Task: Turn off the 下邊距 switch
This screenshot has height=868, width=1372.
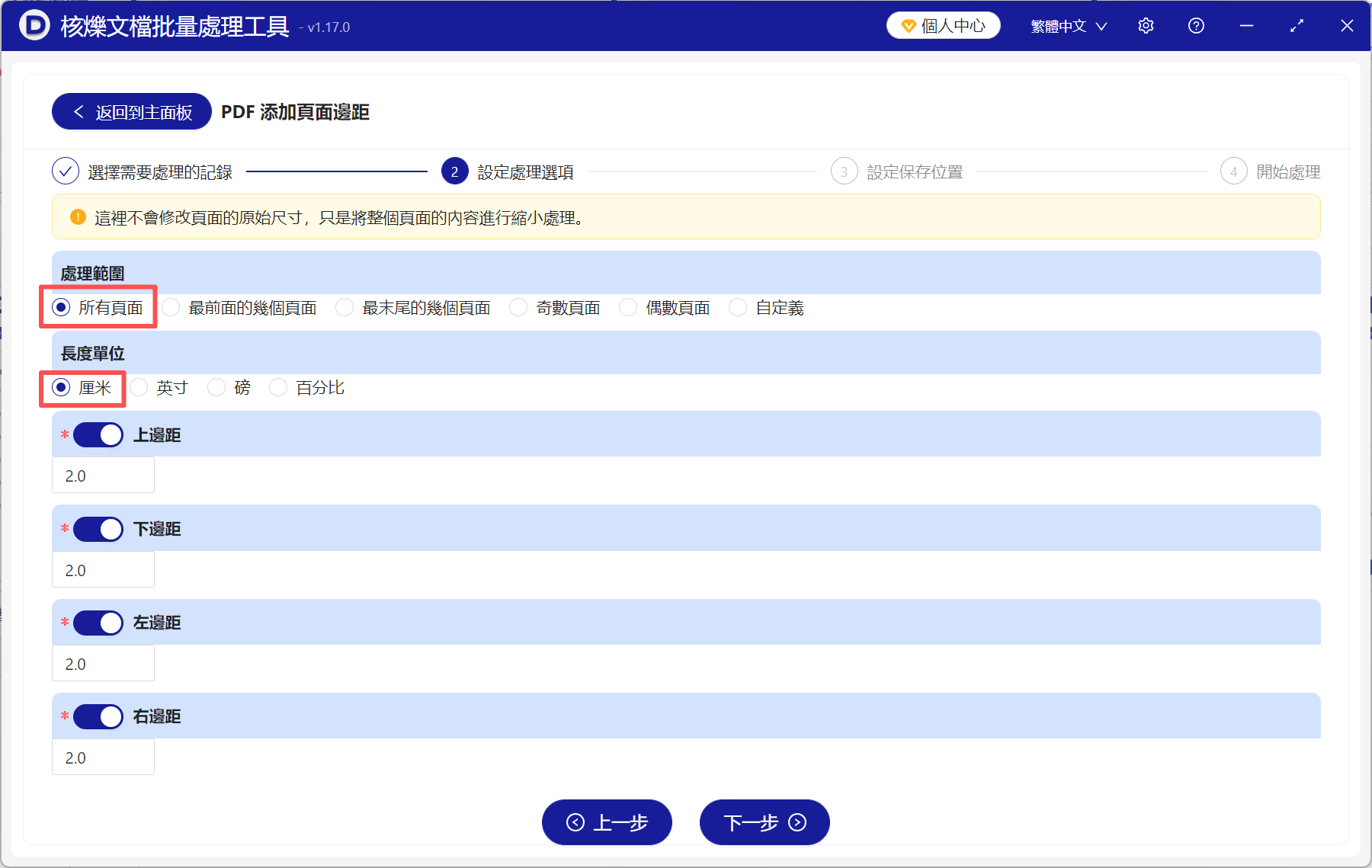Action: point(98,528)
